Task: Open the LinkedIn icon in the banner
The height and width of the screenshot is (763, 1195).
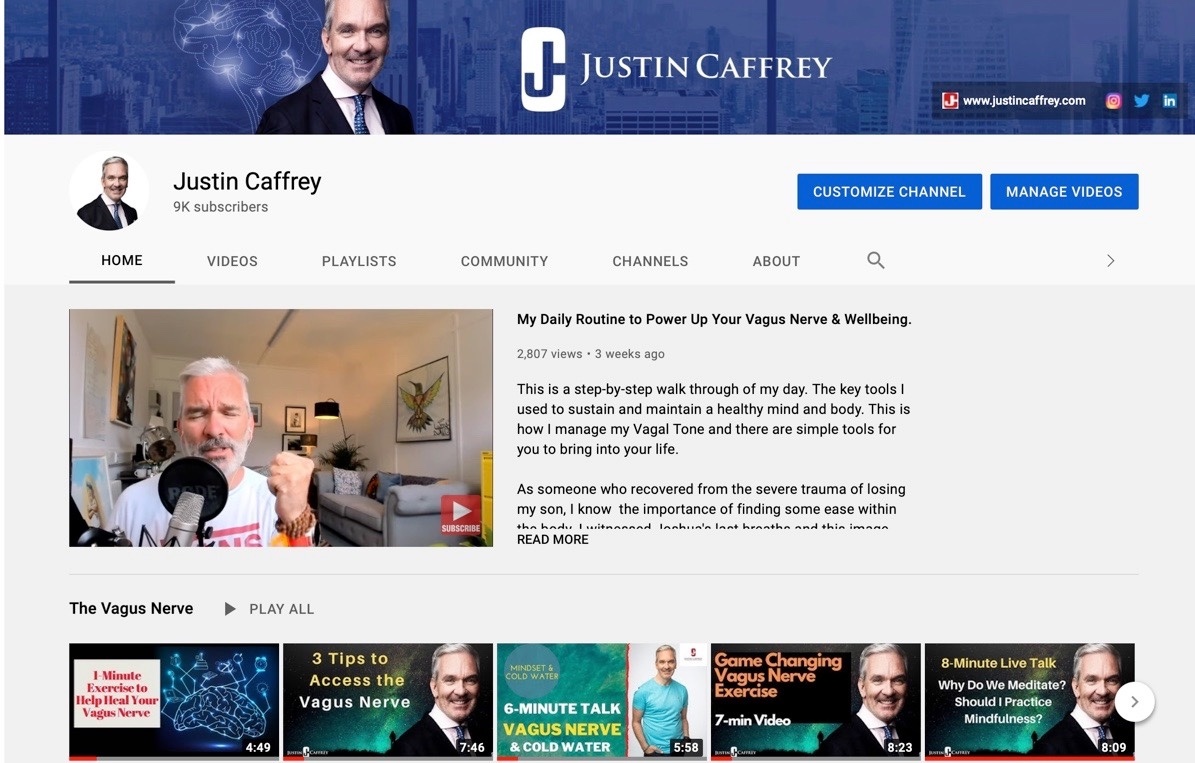Action: (x=1169, y=101)
